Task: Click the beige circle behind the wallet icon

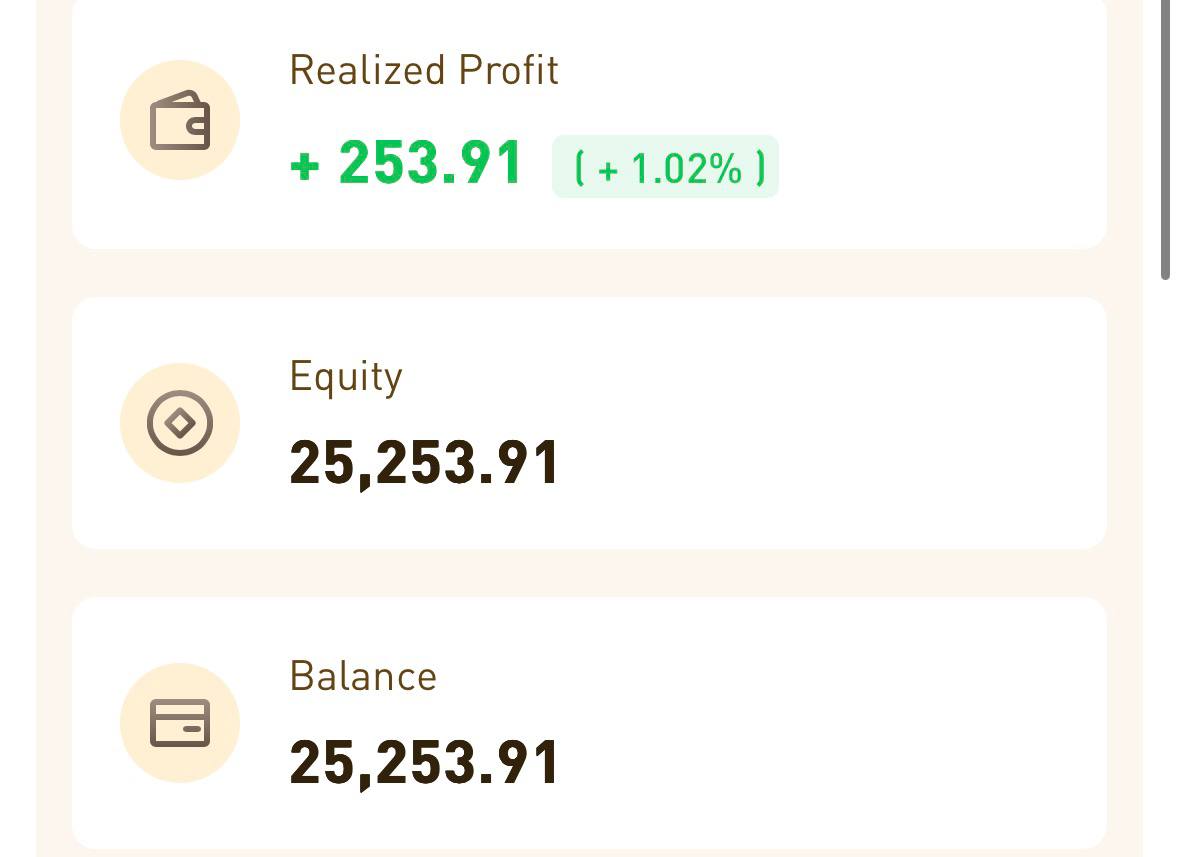Action: (x=180, y=120)
